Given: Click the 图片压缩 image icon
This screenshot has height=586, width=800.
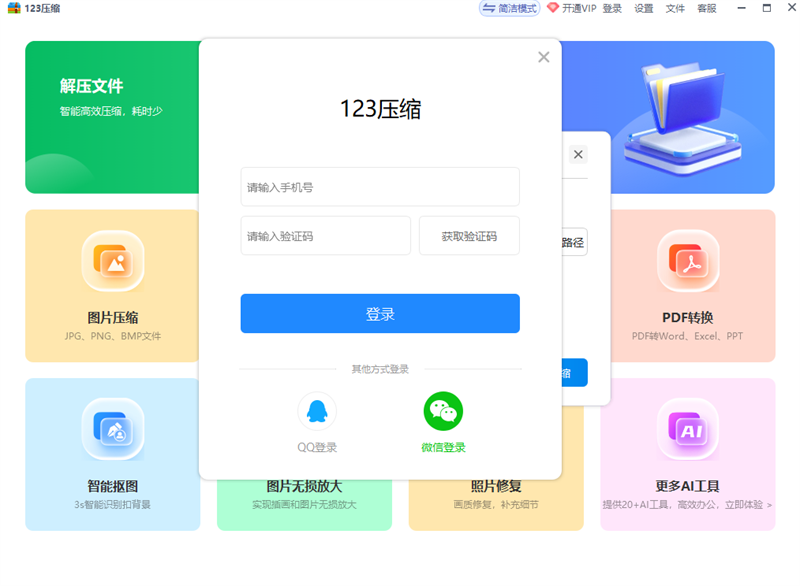Looking at the screenshot, I should point(113,261).
